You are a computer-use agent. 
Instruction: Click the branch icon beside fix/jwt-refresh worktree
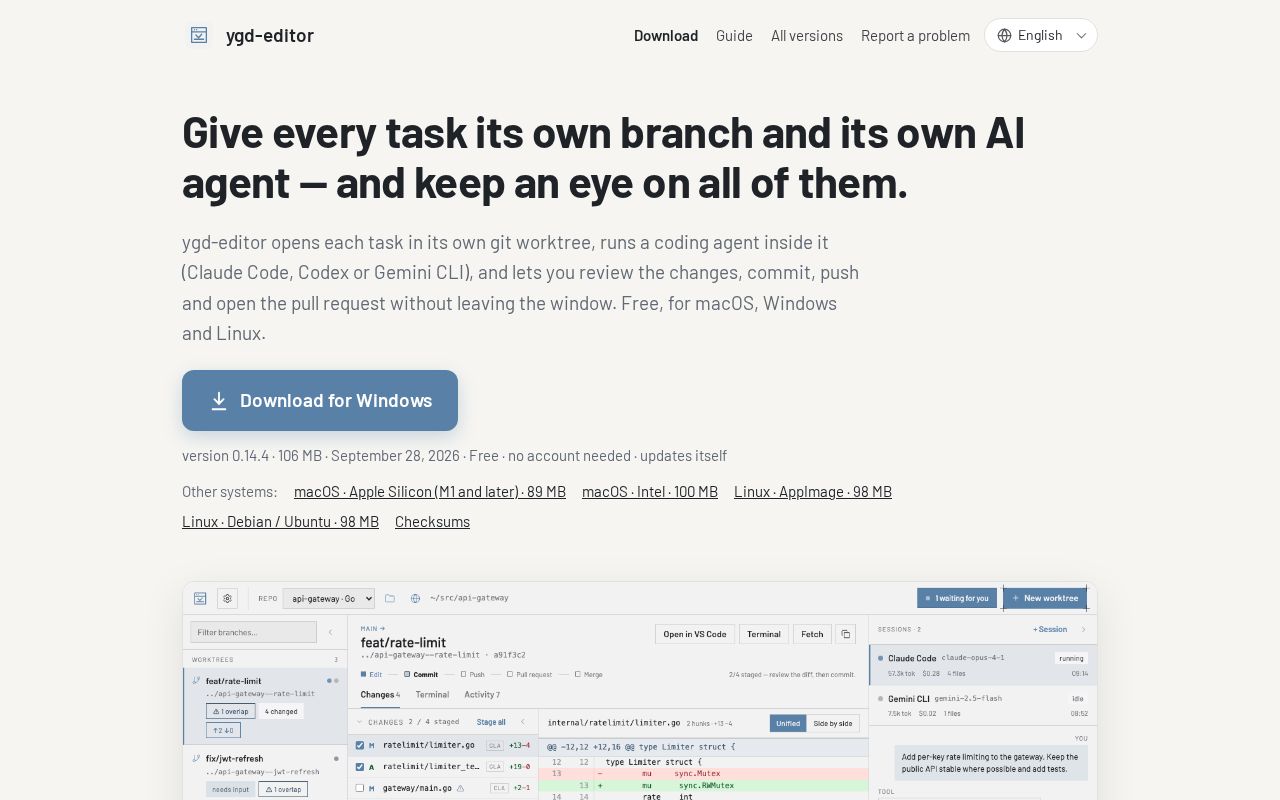click(197, 758)
